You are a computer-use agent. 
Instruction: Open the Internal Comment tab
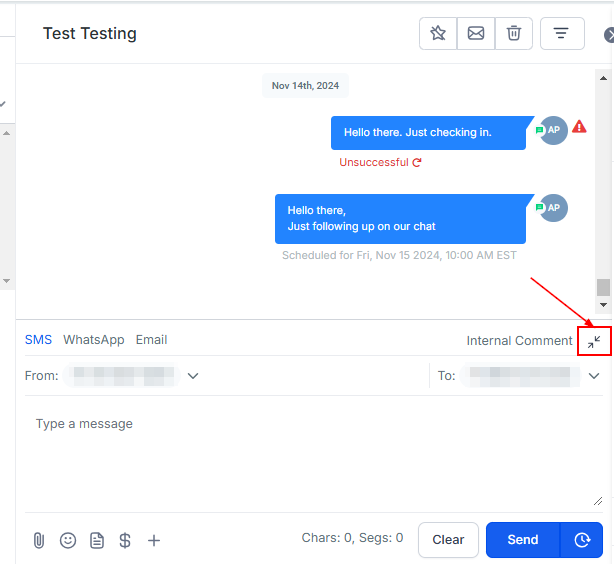(519, 341)
